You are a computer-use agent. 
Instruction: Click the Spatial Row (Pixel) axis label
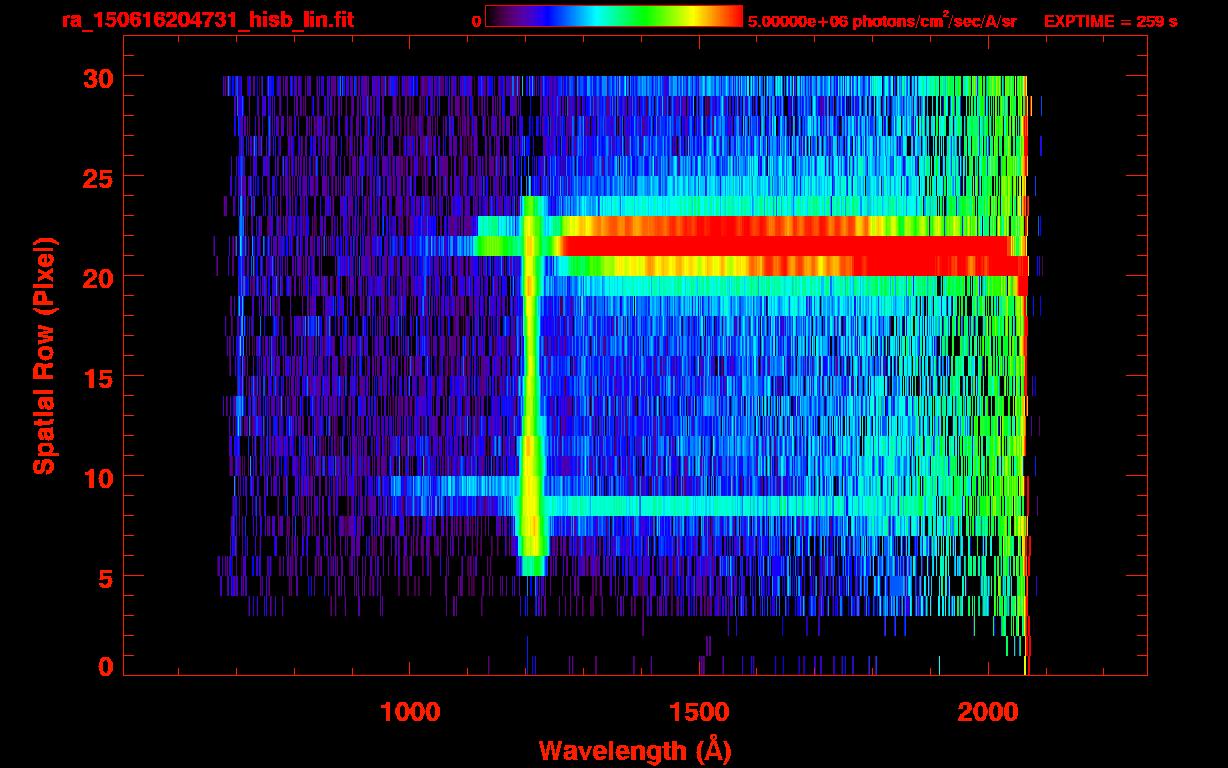(x=44, y=355)
